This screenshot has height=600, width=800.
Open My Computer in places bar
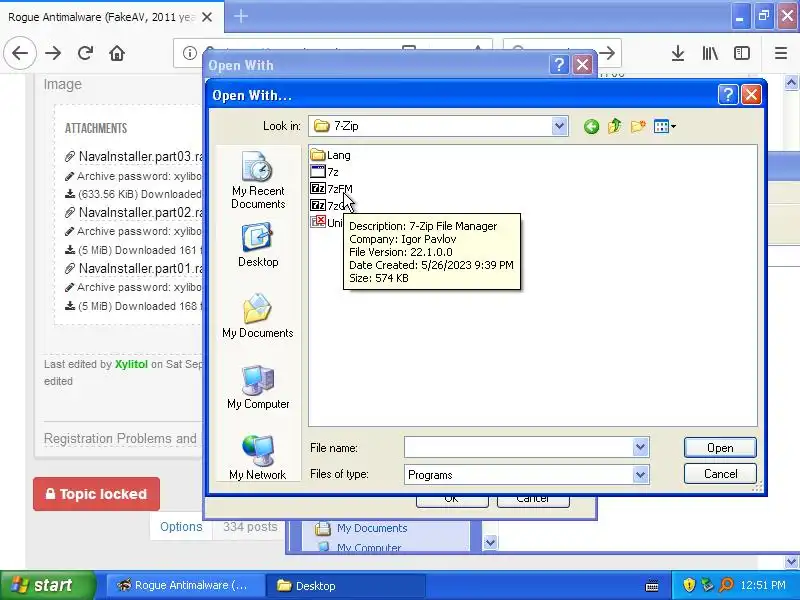(x=258, y=387)
